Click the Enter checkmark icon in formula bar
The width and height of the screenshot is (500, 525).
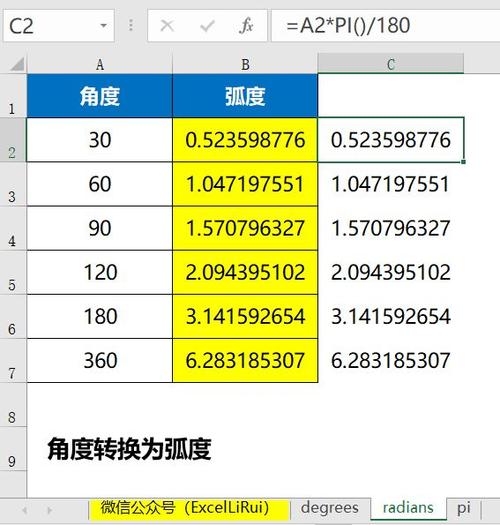207,26
